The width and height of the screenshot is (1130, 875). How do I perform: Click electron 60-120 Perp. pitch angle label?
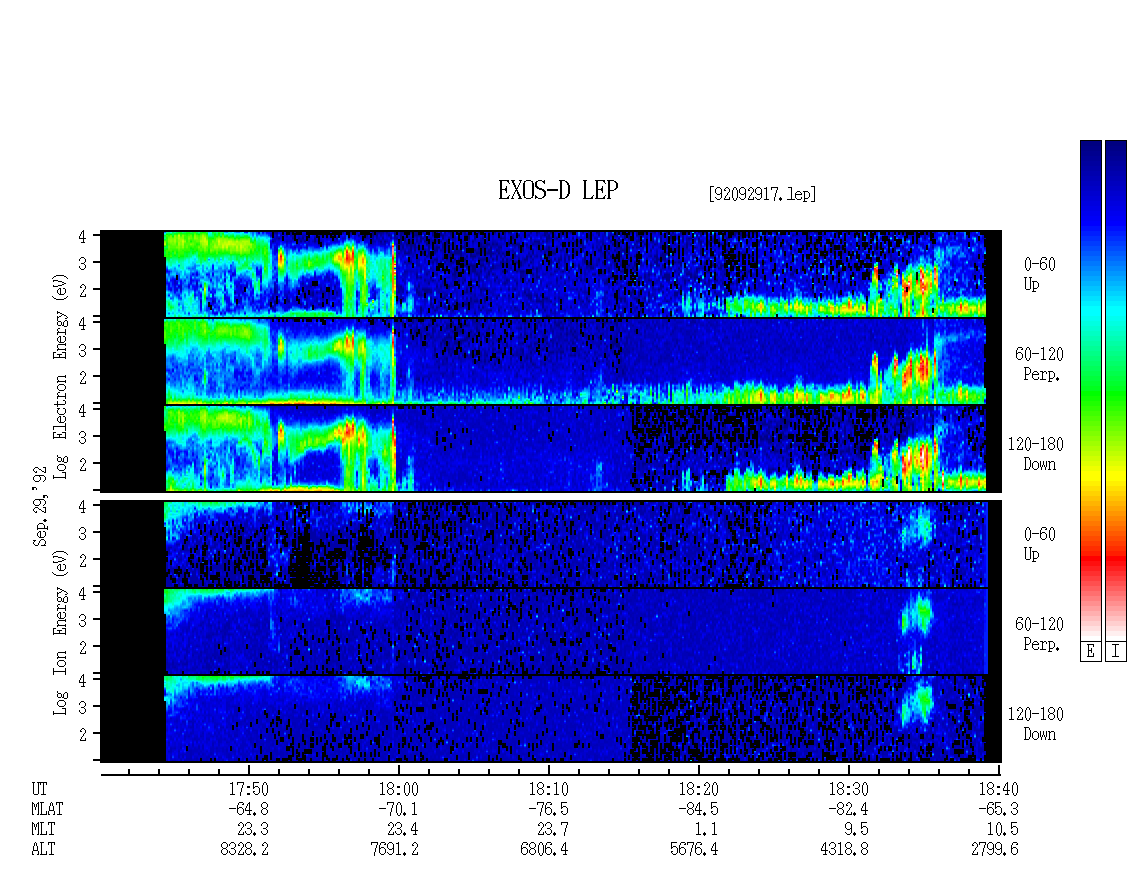point(1039,364)
